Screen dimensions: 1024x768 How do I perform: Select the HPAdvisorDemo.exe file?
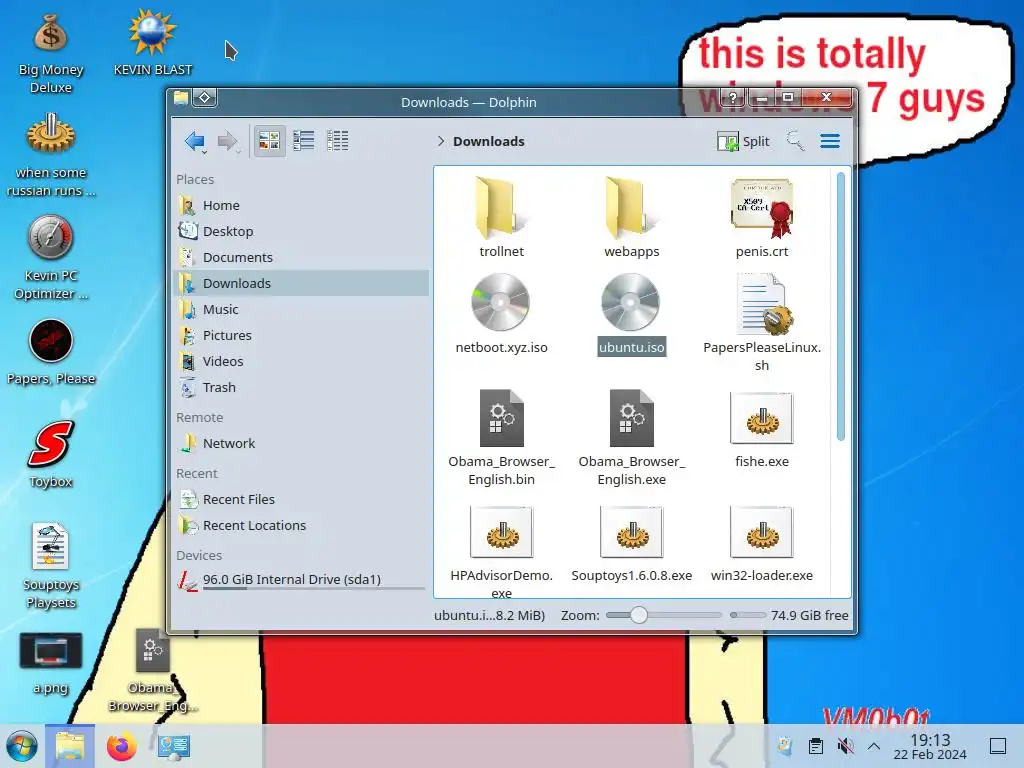click(501, 551)
